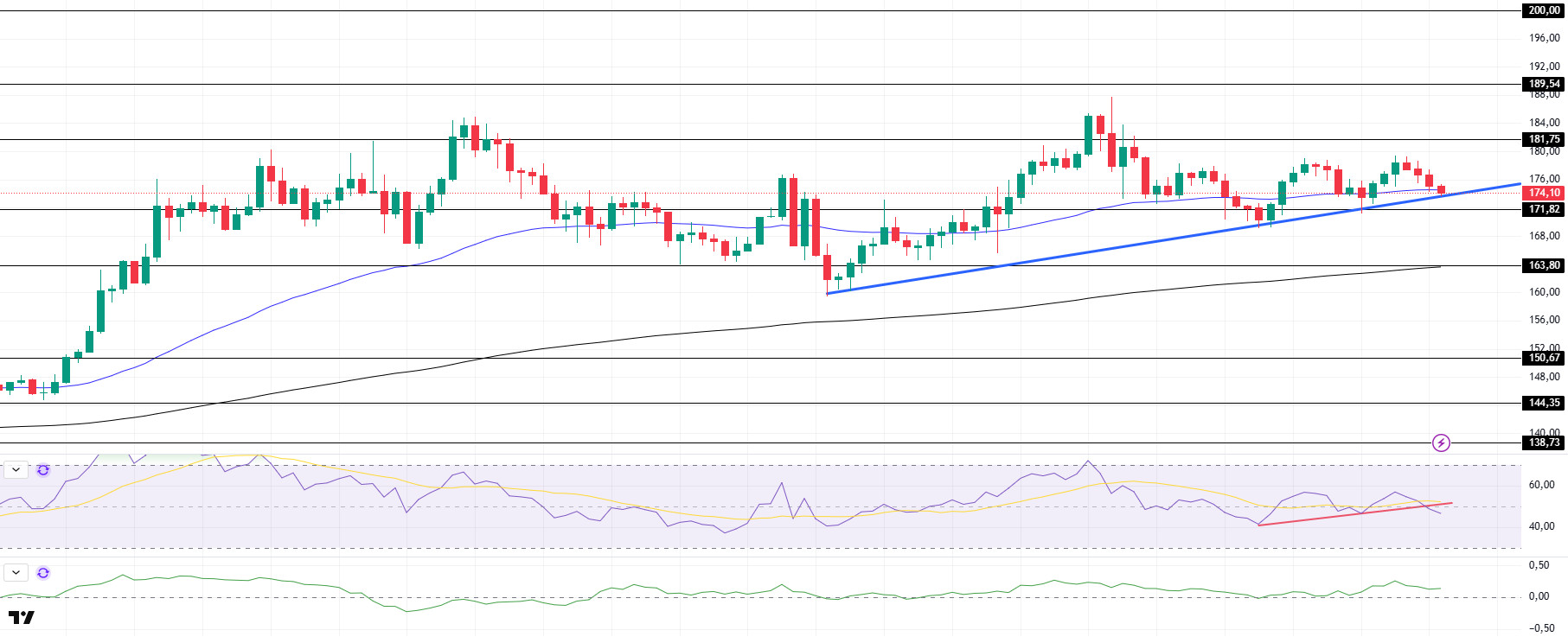Click the 160,00 price axis value
Screen dimensions: 1568x643
1544,292
